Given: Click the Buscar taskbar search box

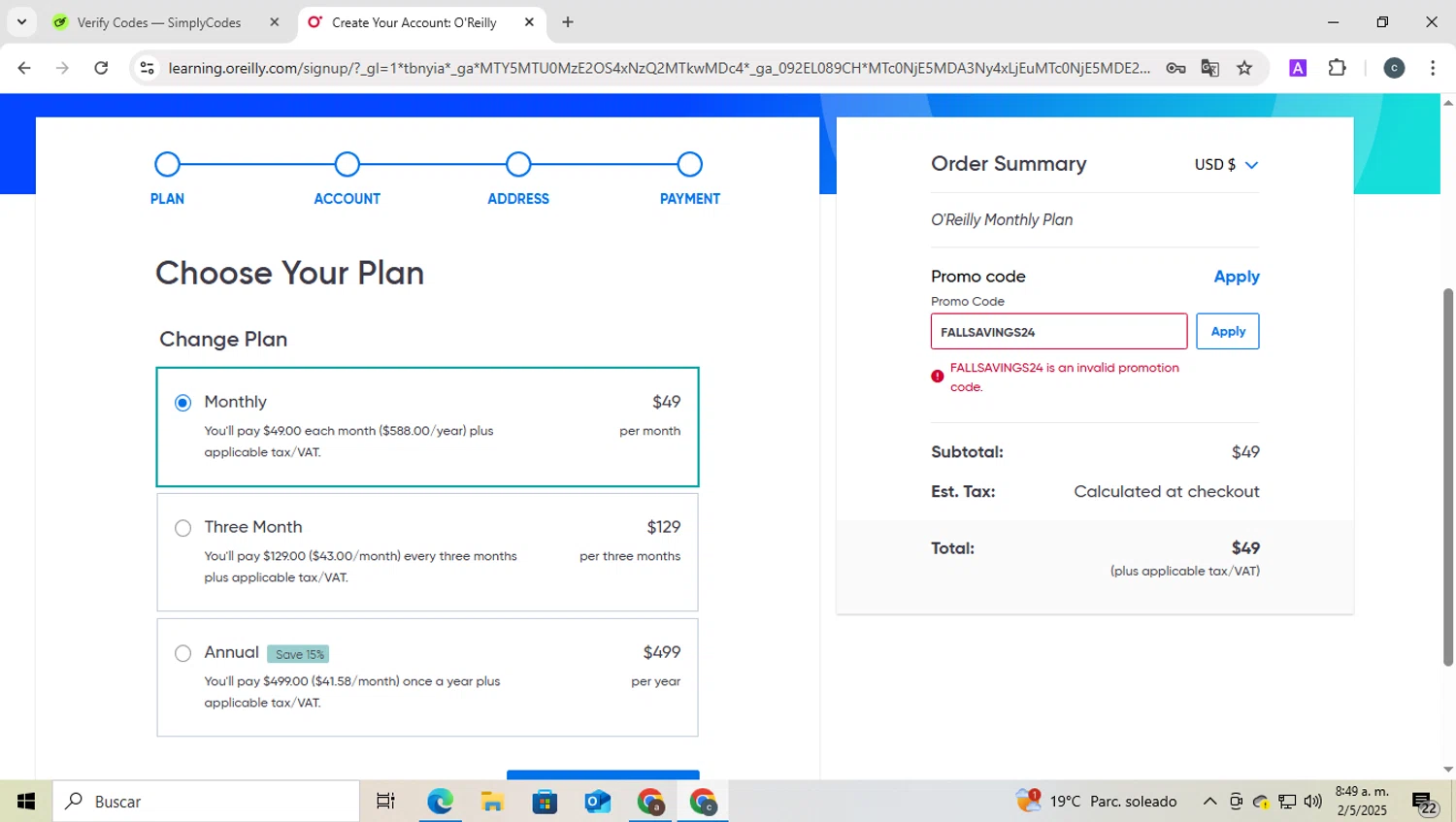Looking at the screenshot, I should 206,802.
